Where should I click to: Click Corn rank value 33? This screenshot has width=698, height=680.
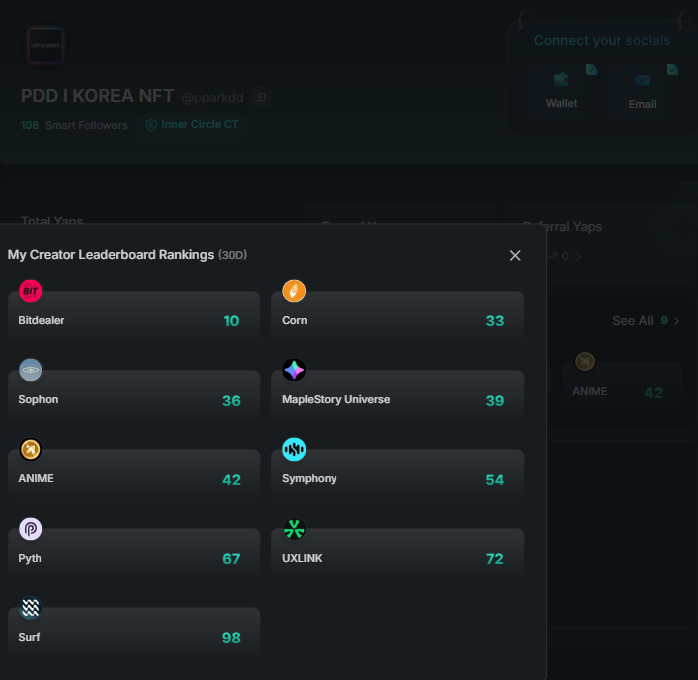[x=495, y=321]
